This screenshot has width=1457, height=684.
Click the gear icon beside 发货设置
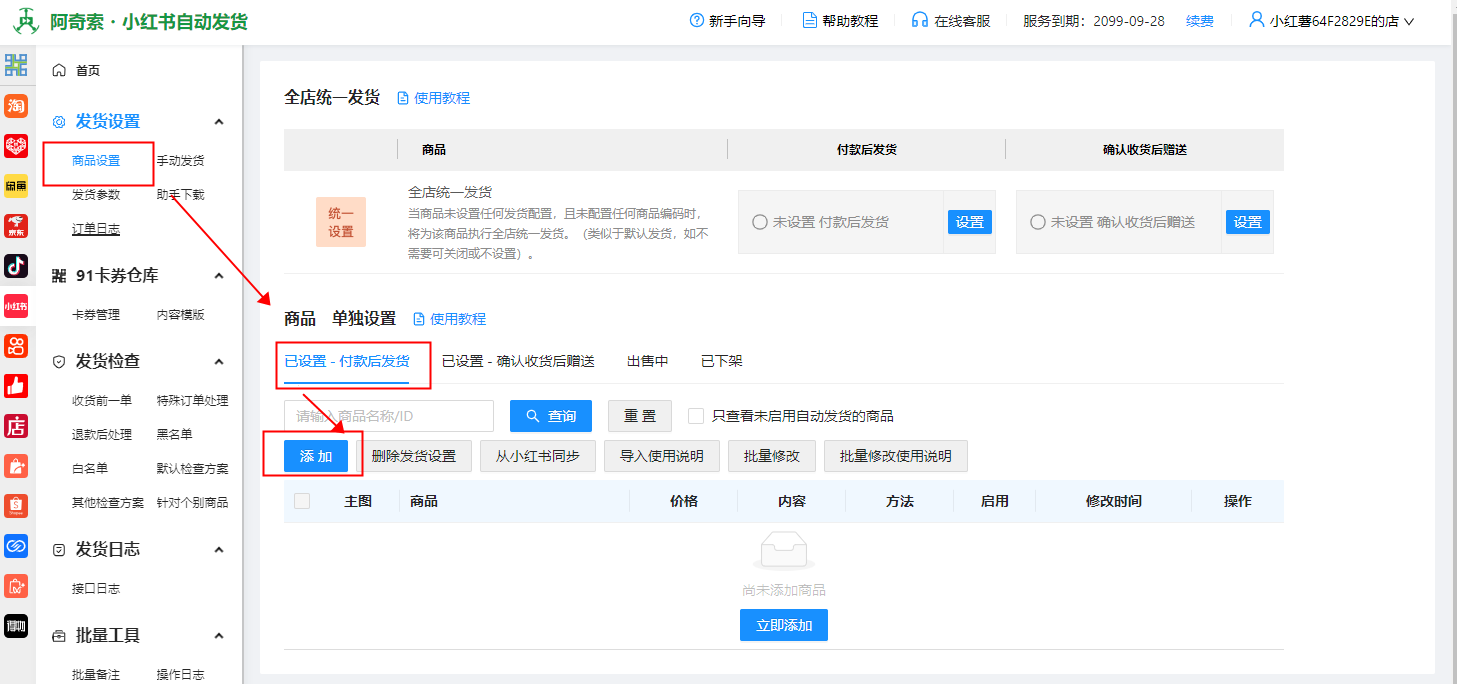coord(59,122)
